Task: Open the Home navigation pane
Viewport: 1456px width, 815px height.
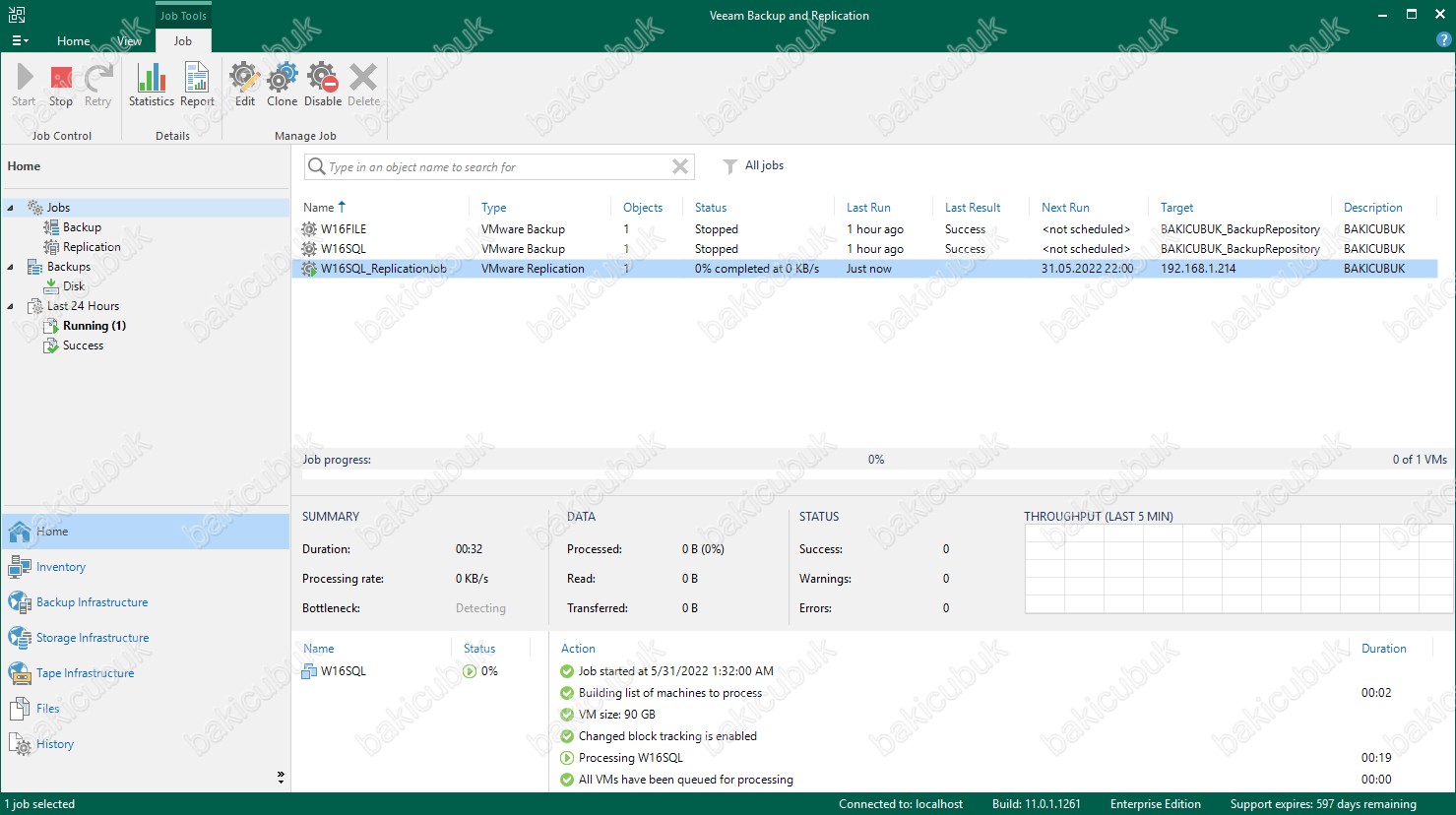Action: [146, 532]
